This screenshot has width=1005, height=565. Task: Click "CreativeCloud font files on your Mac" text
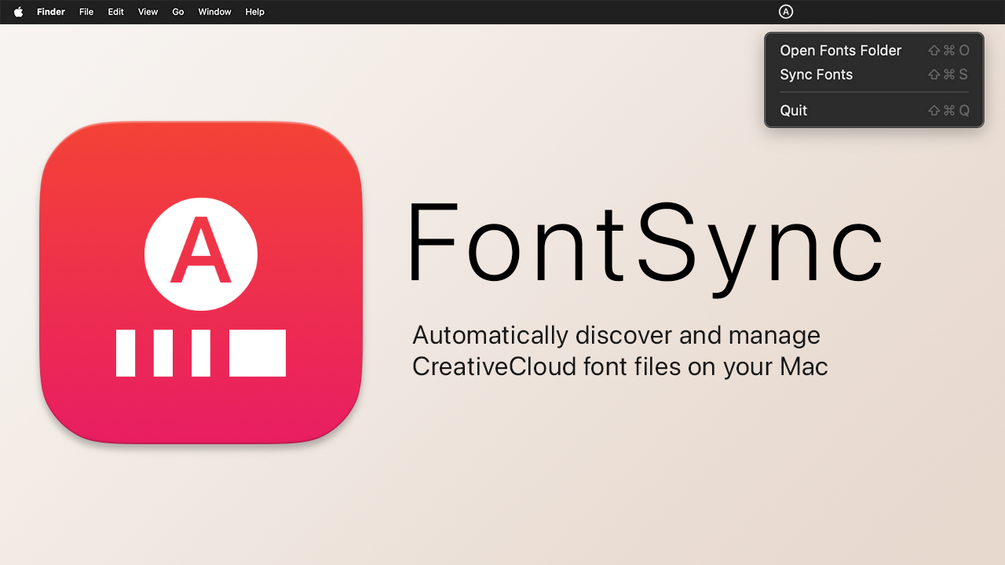(x=620, y=366)
